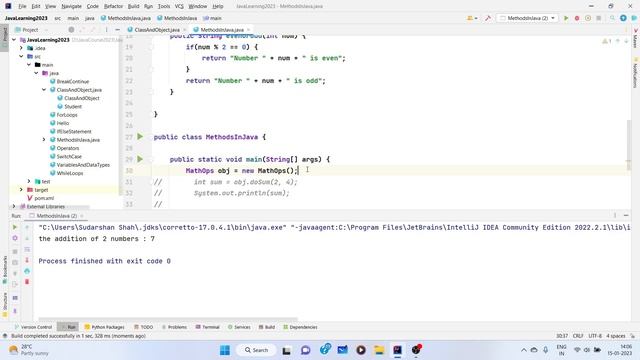Rerun MethodsInJava in Run panel
The height and width of the screenshot is (360, 640).
15,227
